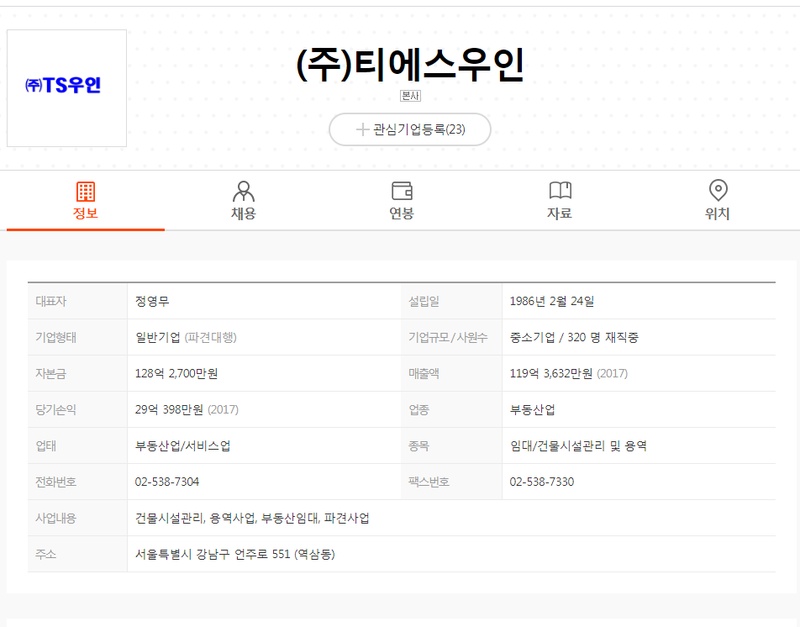Click 부동산업/서비스업 value
Image resolution: width=800 pixels, height=627 pixels.
click(182, 446)
